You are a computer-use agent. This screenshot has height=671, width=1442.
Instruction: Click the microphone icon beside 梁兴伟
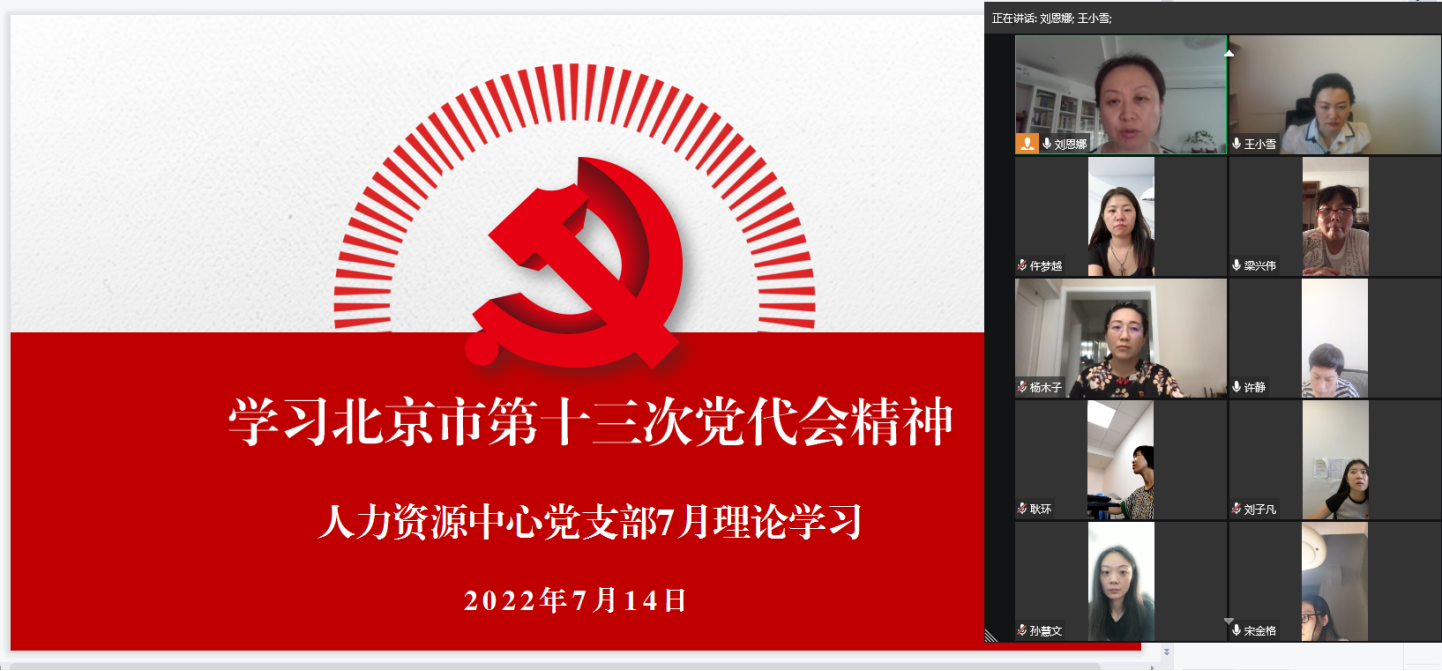point(1237,266)
